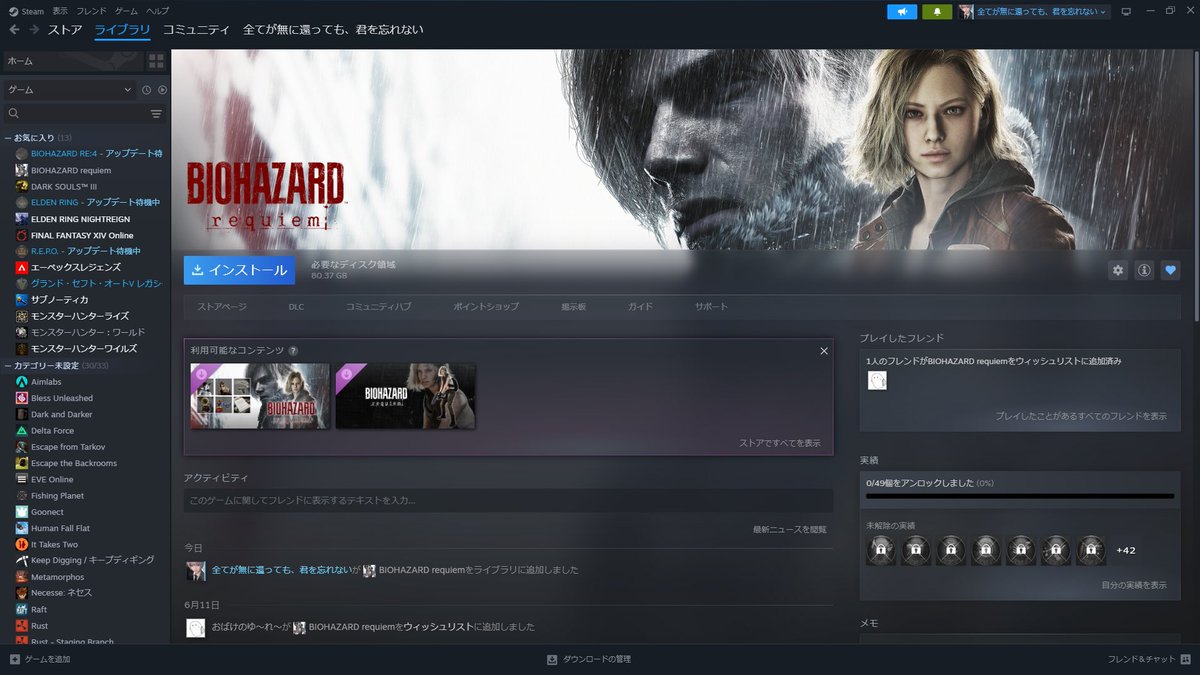Select DARK SOULS III in sidebar
1200x675 pixels.
(64, 186)
